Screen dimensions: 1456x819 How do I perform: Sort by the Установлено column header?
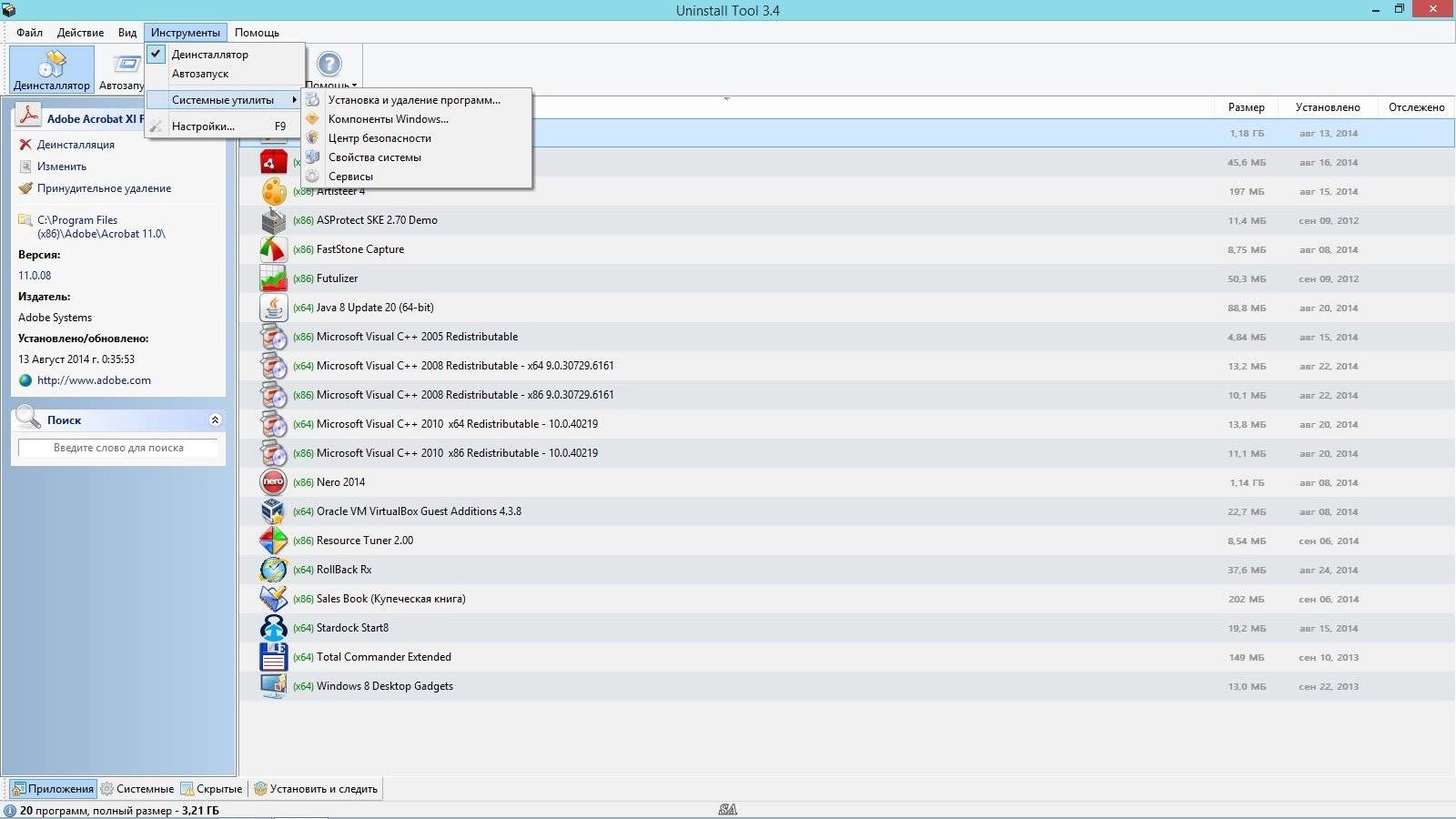1328,107
